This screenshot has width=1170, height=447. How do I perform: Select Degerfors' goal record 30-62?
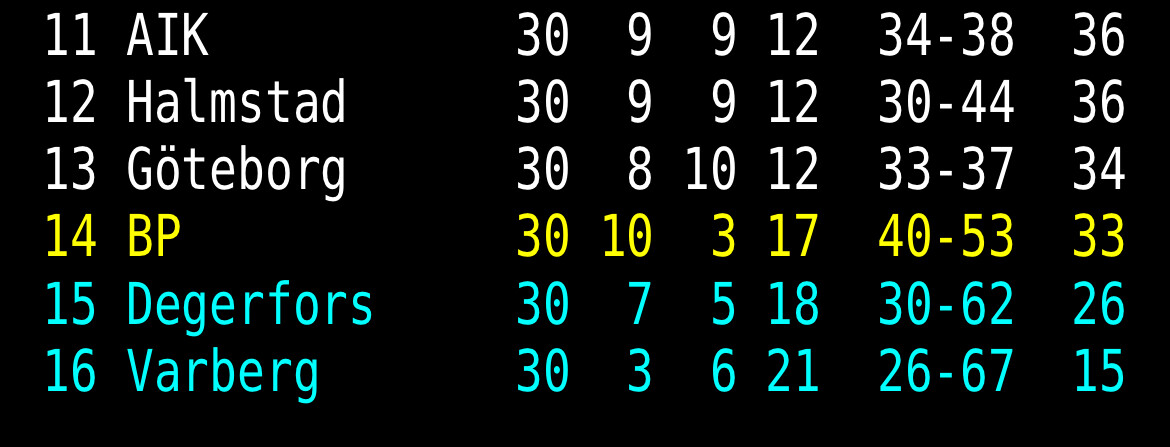[x=946, y=304]
